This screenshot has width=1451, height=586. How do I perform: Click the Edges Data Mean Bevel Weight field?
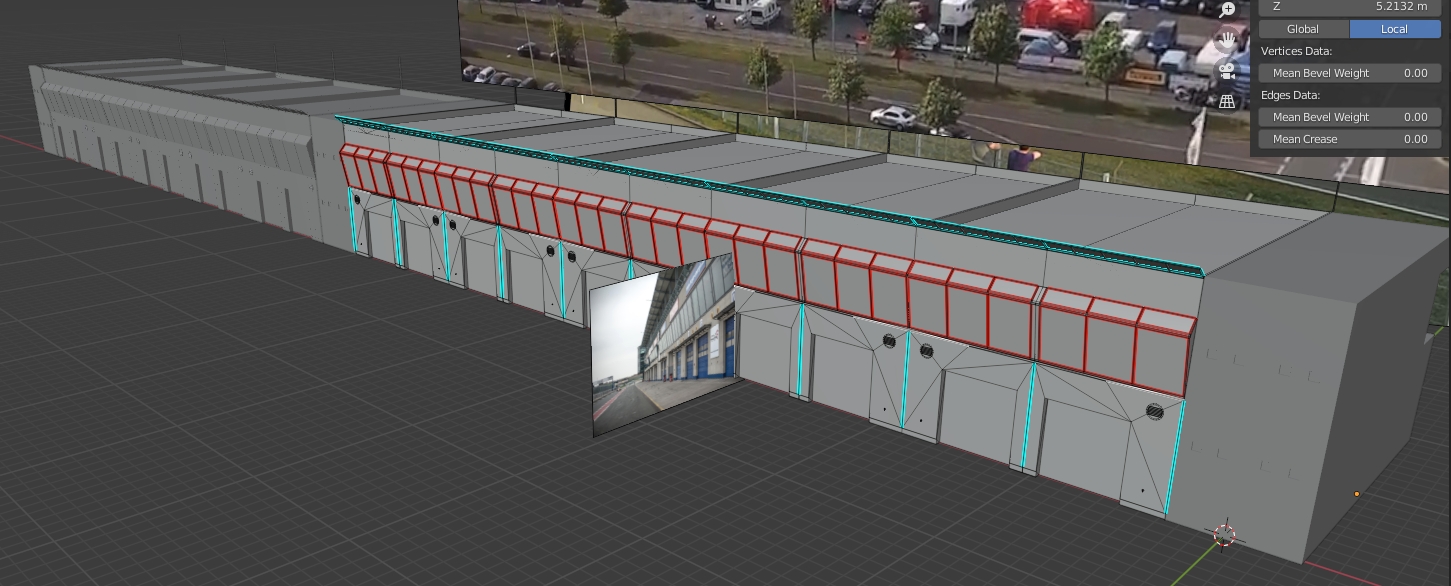click(x=1349, y=117)
